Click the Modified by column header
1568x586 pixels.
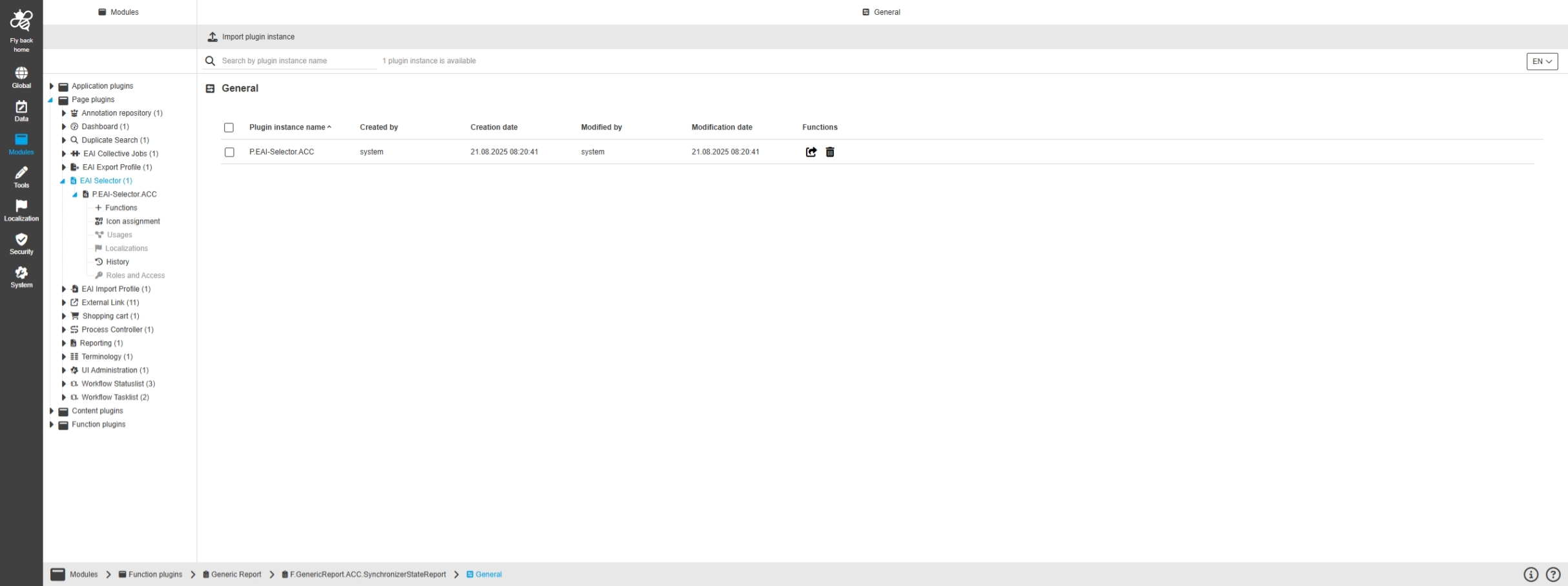click(601, 127)
